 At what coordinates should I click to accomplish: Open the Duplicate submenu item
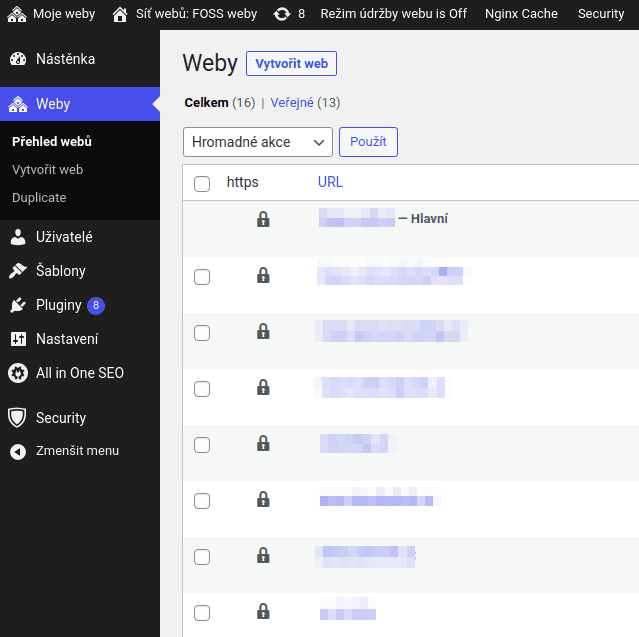(x=39, y=198)
